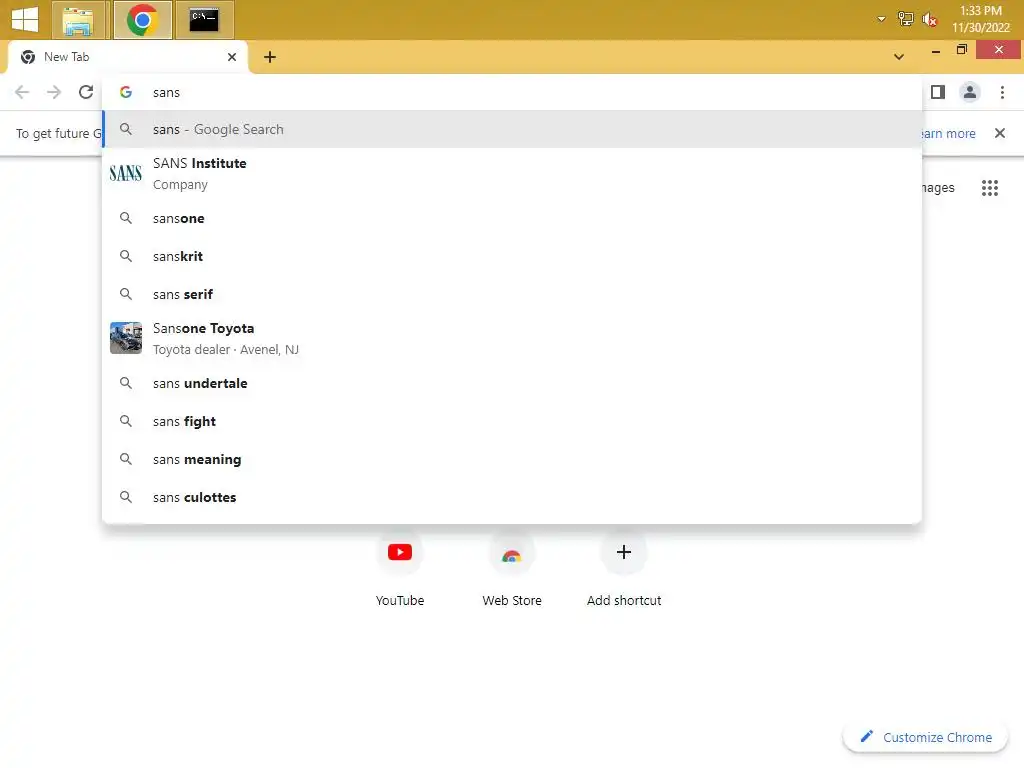Click the Web Store shortcut label text
Screen dimensions: 1024x768
coord(512,600)
